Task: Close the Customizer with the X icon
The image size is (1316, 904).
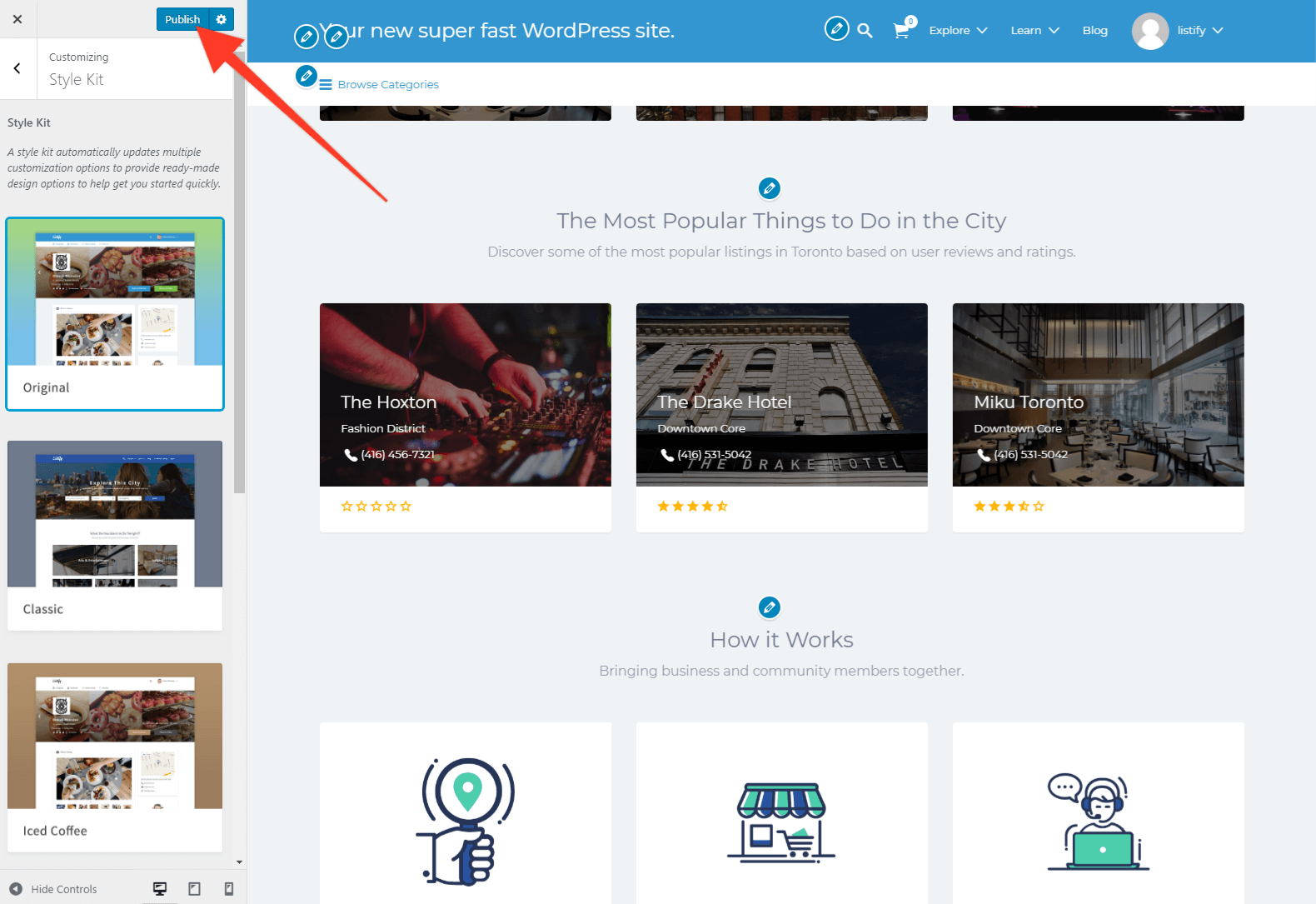Action: point(17,19)
